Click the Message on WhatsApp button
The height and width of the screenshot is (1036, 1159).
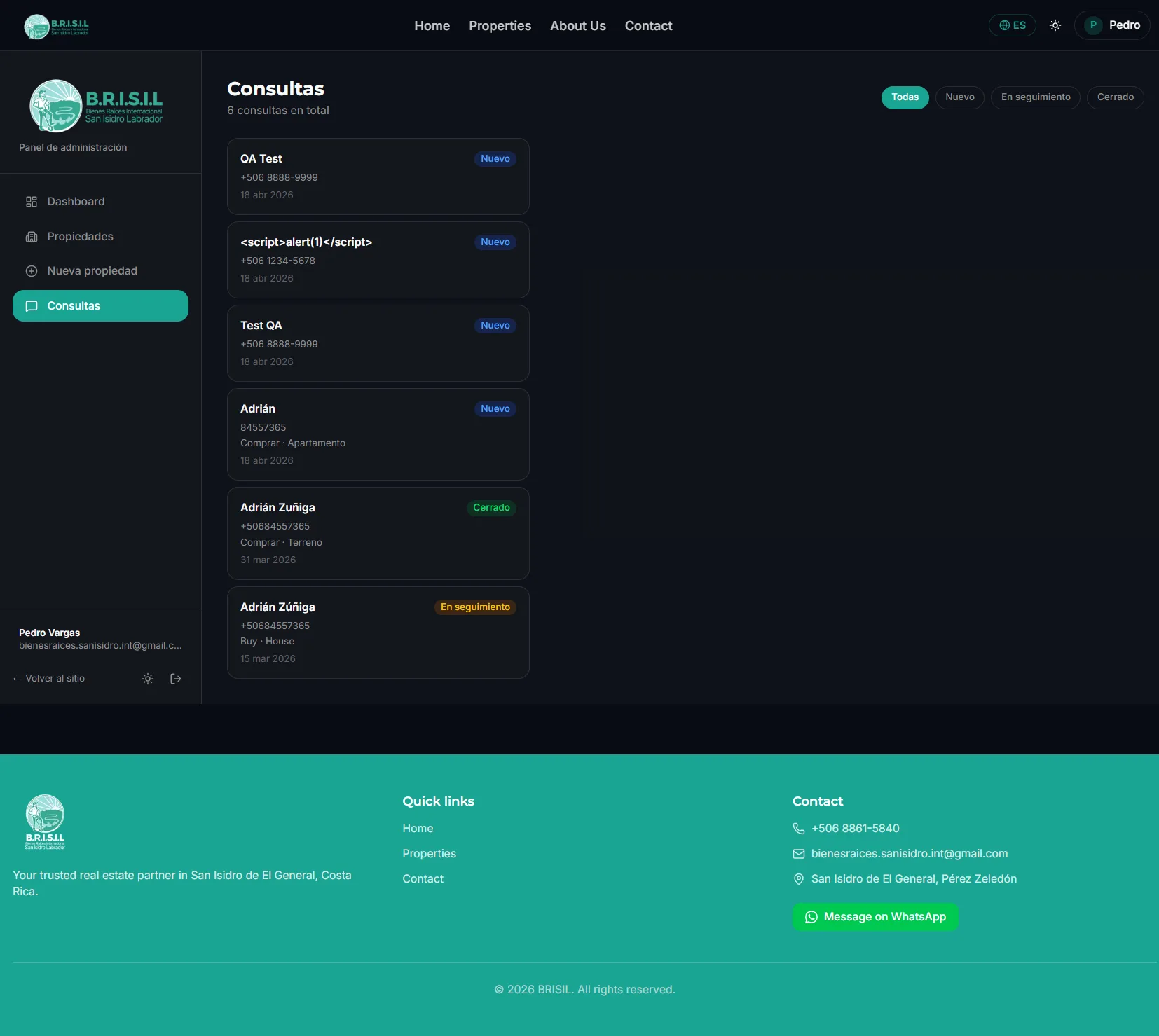click(875, 917)
